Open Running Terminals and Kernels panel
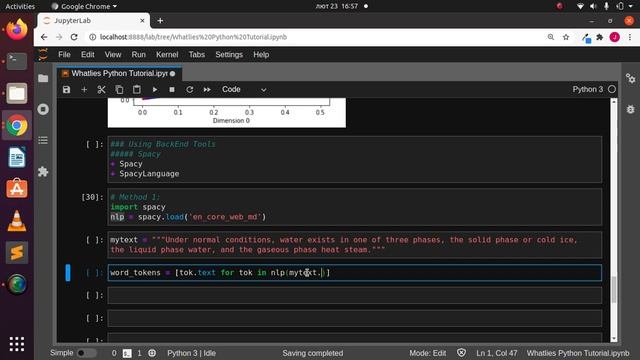The width and height of the screenshot is (640, 360). point(43,109)
